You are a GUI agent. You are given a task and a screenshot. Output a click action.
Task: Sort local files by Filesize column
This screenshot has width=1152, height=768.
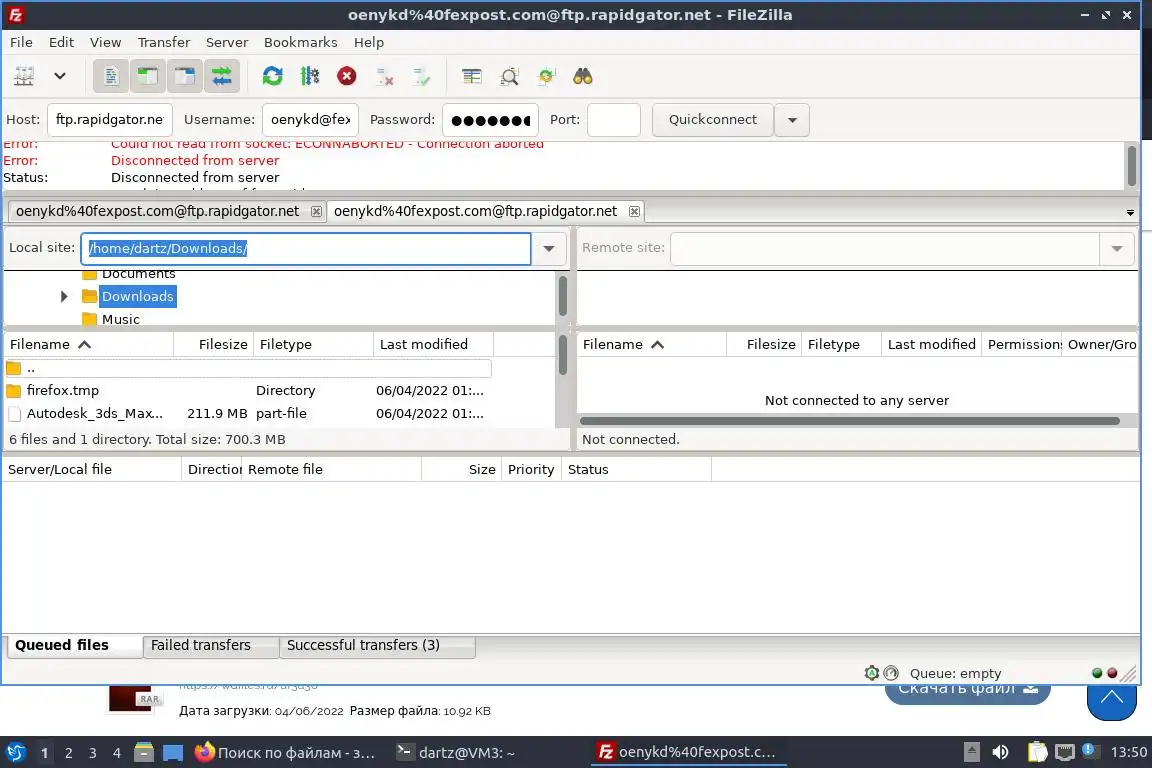(x=214, y=344)
